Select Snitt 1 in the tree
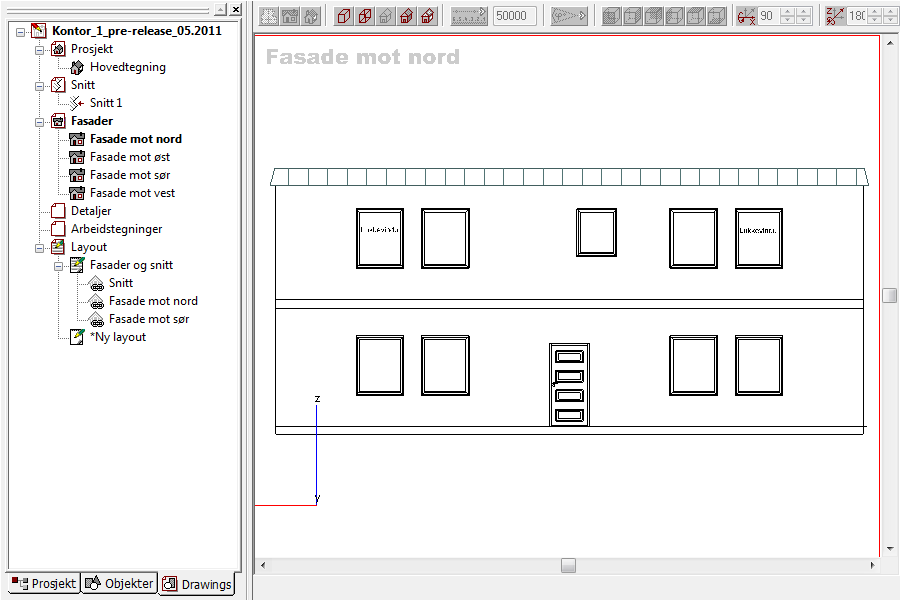This screenshot has height=600, width=900. tap(106, 103)
